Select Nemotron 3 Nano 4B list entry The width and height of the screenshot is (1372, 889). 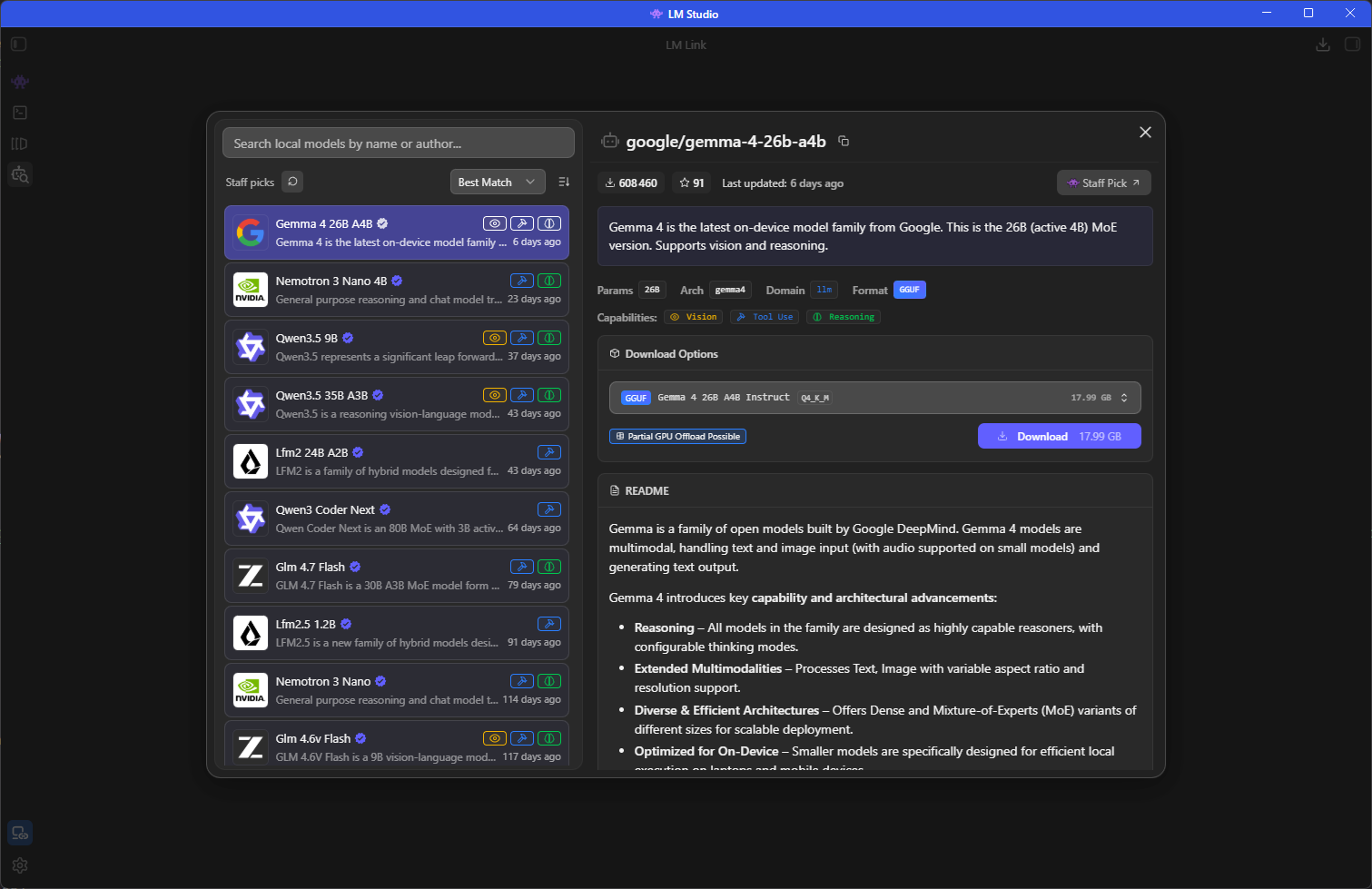point(397,290)
